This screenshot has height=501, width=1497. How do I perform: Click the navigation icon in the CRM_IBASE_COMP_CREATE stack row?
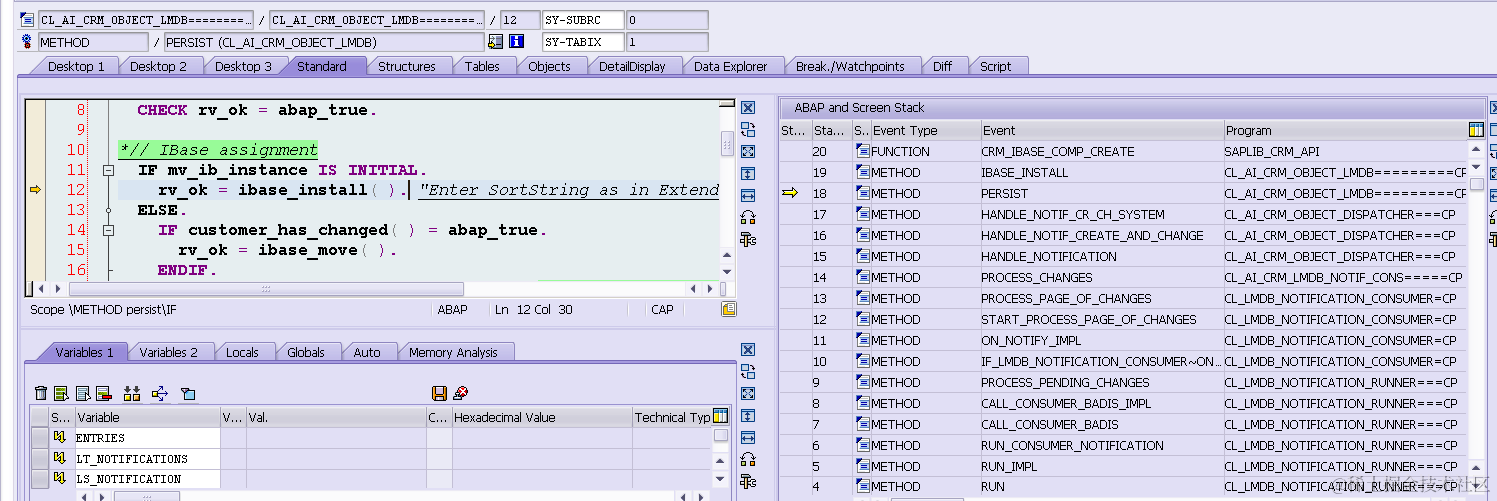point(862,152)
